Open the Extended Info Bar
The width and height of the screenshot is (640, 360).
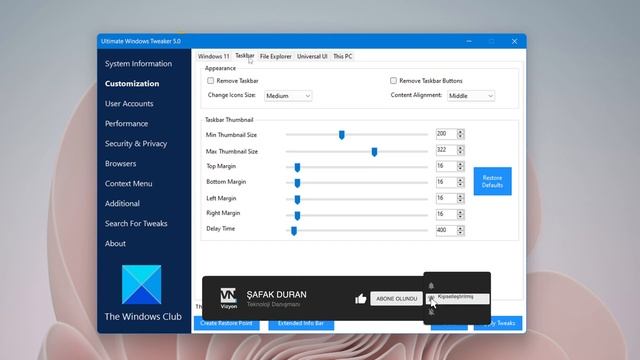coord(301,324)
